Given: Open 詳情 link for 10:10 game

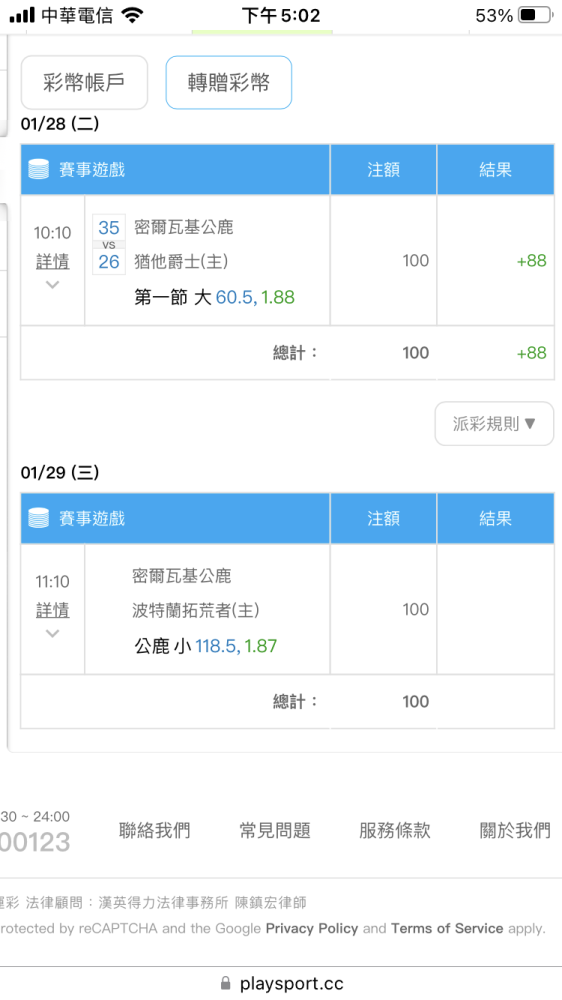Looking at the screenshot, I should pos(52,261).
